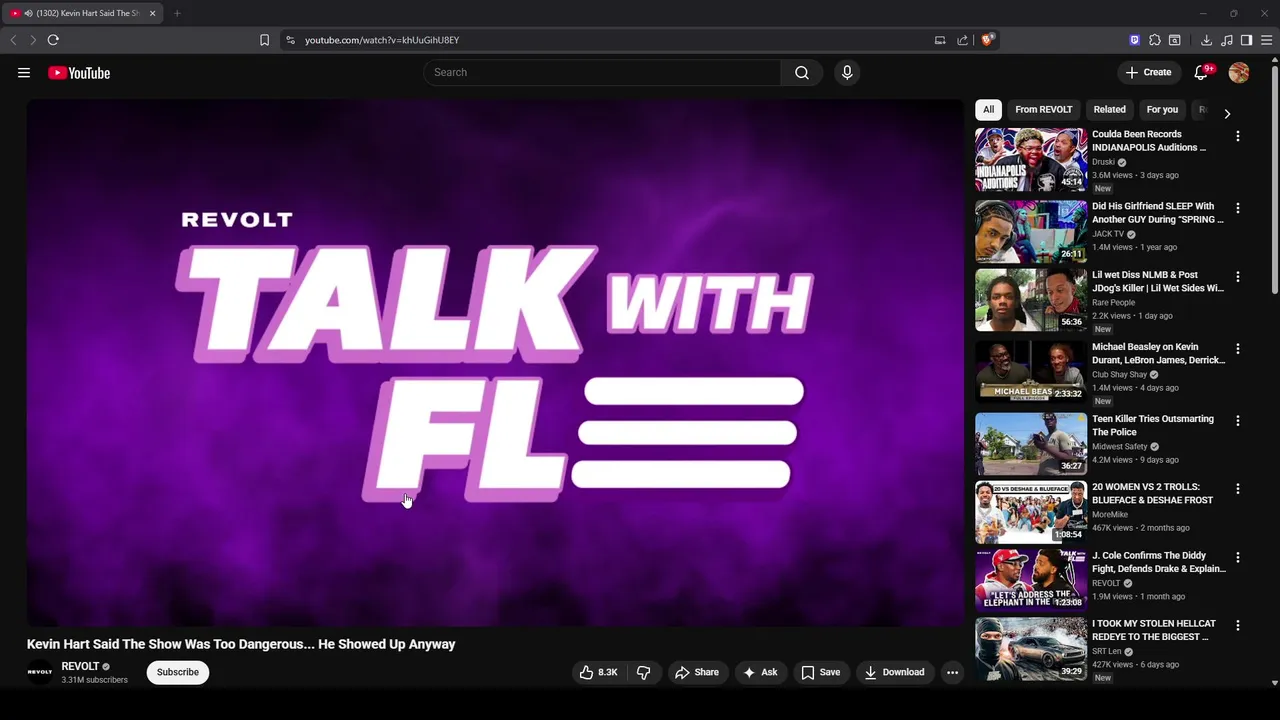
Task: Open a new browser tab
Action: coord(177,13)
